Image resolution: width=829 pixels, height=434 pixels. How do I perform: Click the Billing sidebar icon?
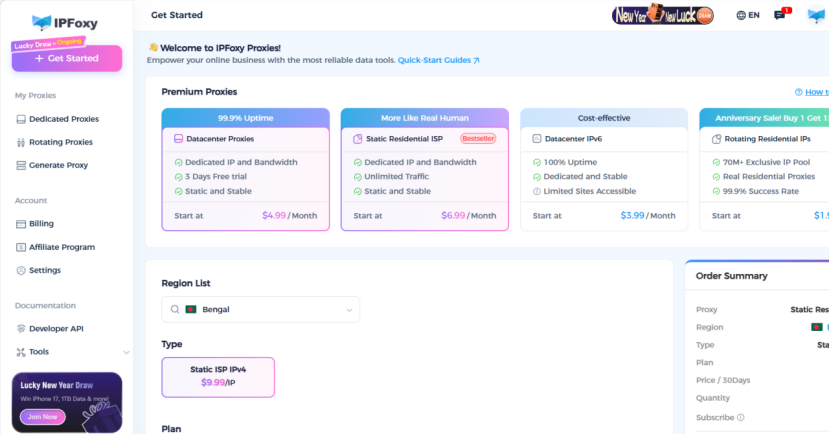(x=21, y=224)
